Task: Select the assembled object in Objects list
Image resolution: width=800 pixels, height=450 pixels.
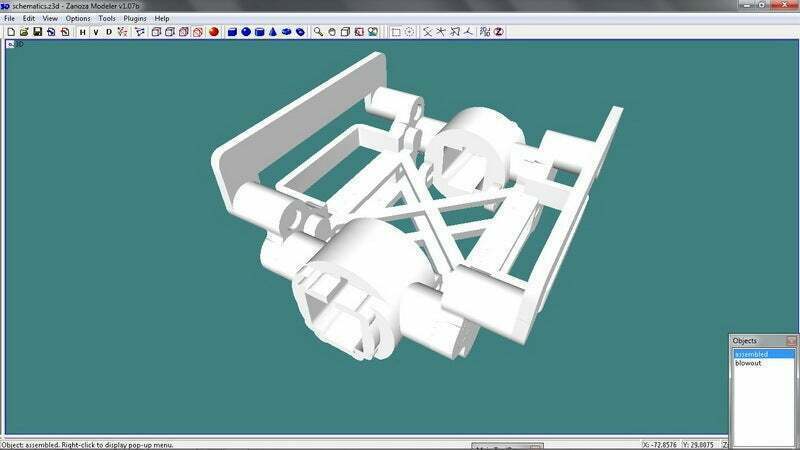Action: [764, 354]
